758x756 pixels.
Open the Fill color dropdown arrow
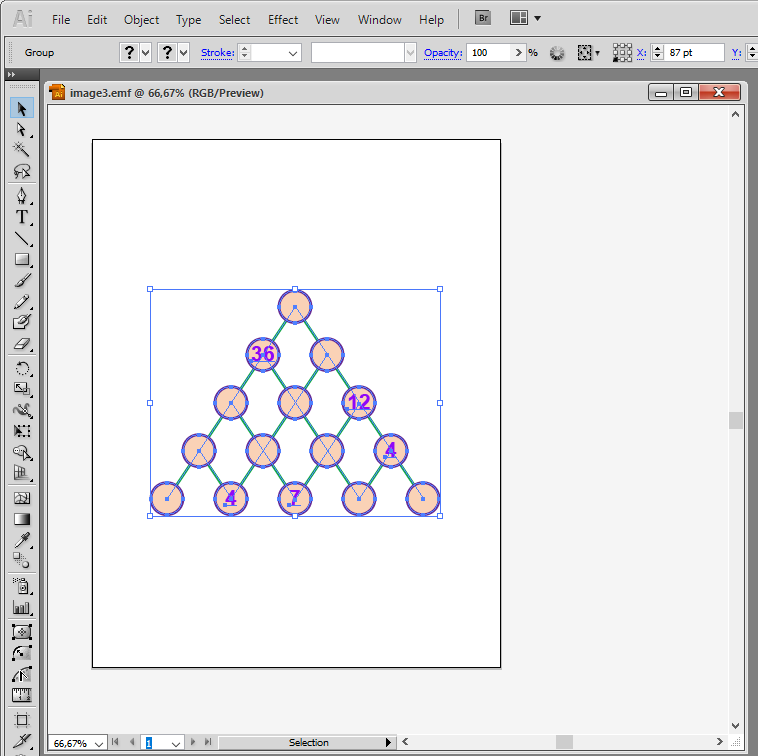coord(146,53)
